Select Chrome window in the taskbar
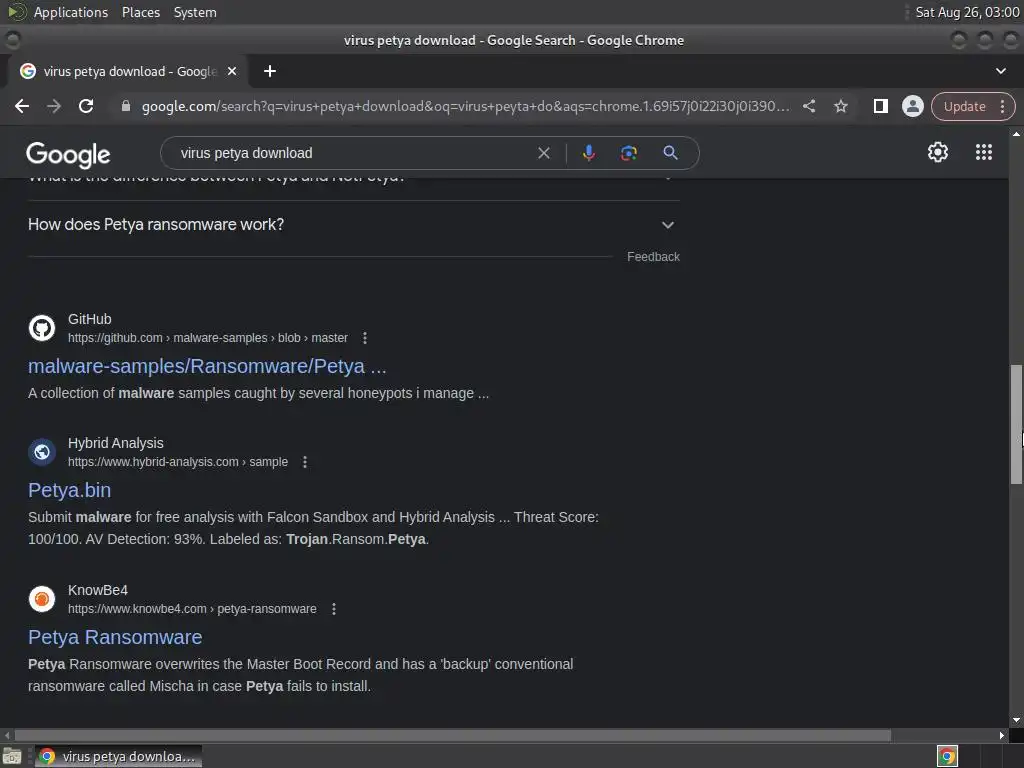This screenshot has width=1024, height=768. [118, 757]
